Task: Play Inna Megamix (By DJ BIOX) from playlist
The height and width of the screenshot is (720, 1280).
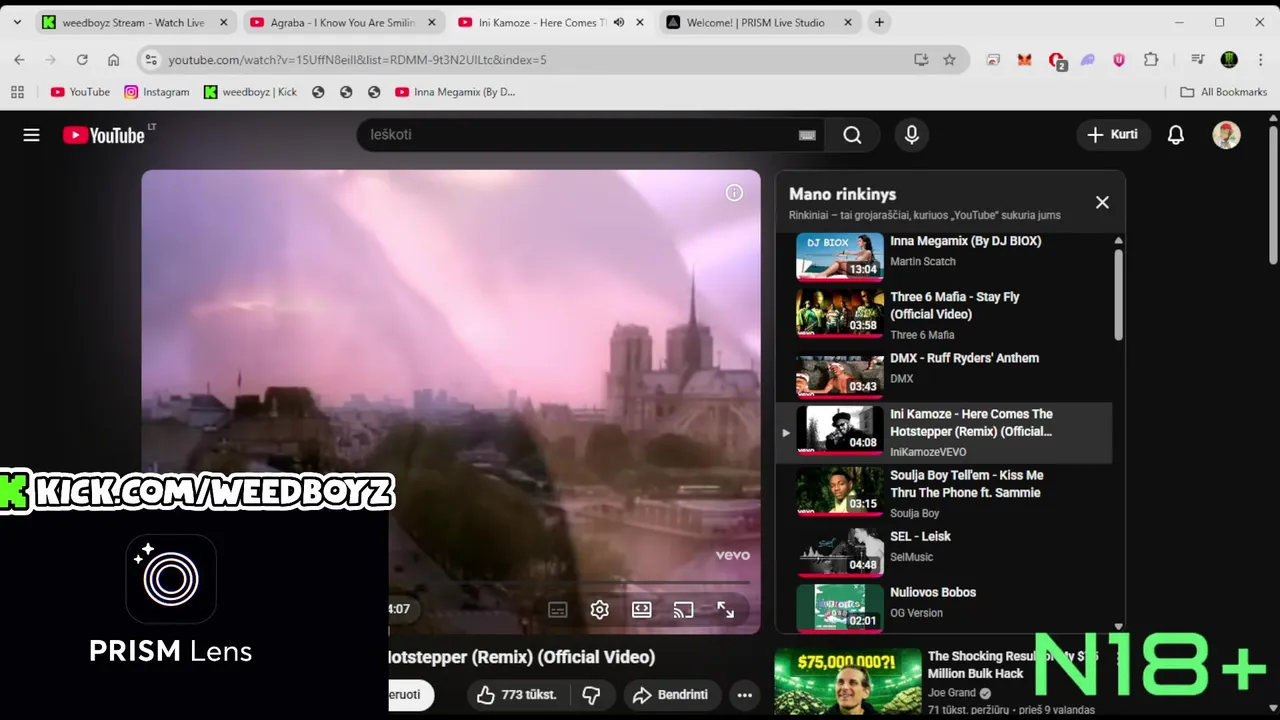Action: pos(944,255)
